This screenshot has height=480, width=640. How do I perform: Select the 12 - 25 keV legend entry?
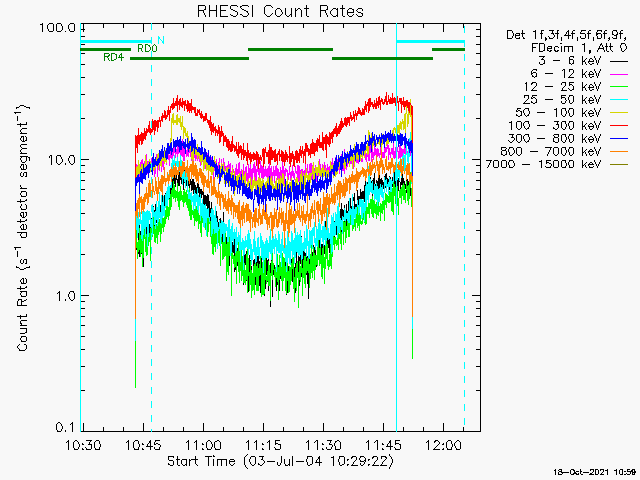pyautogui.click(x=576, y=87)
